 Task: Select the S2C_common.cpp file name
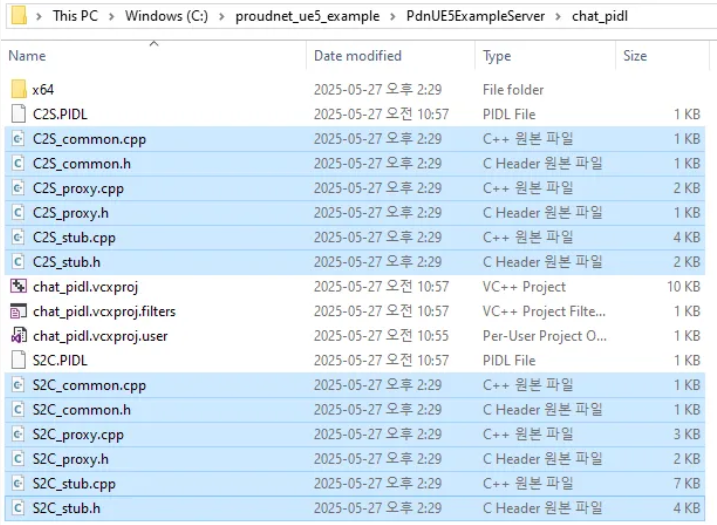[x=89, y=386]
